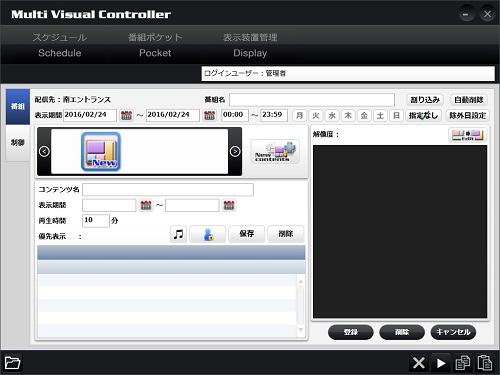500x375 pixels.
Task: Click the paste clipboard icon
Action: [484, 363]
